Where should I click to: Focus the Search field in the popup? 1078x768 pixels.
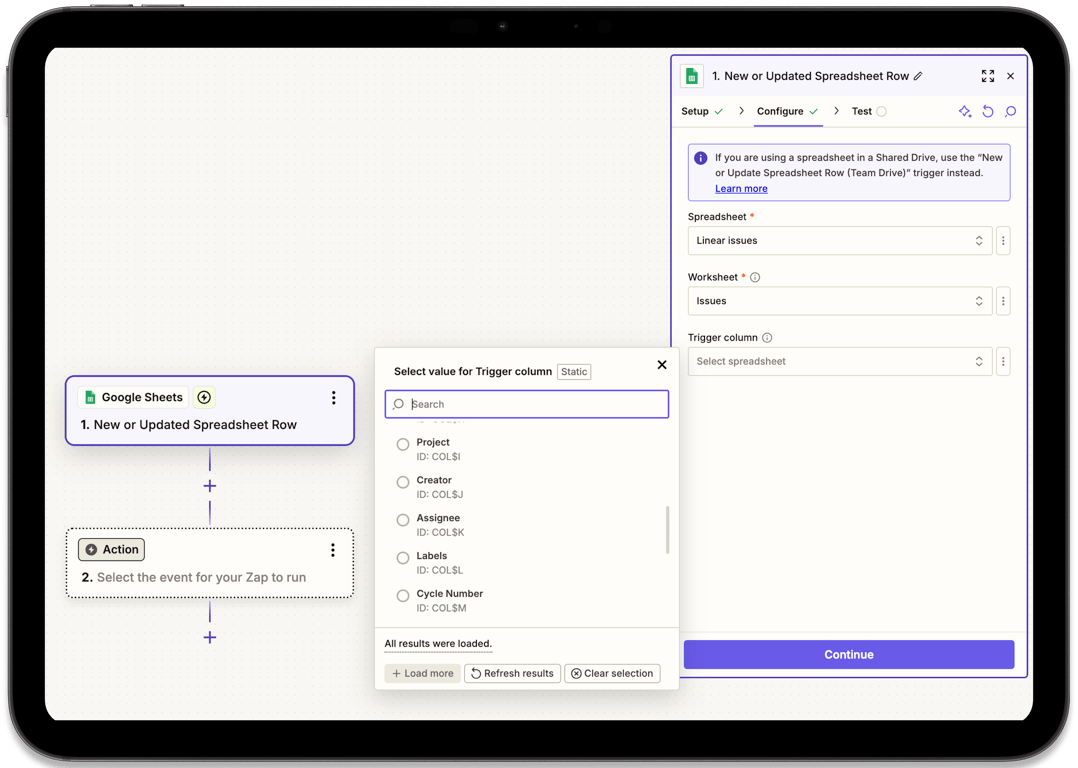click(527, 404)
